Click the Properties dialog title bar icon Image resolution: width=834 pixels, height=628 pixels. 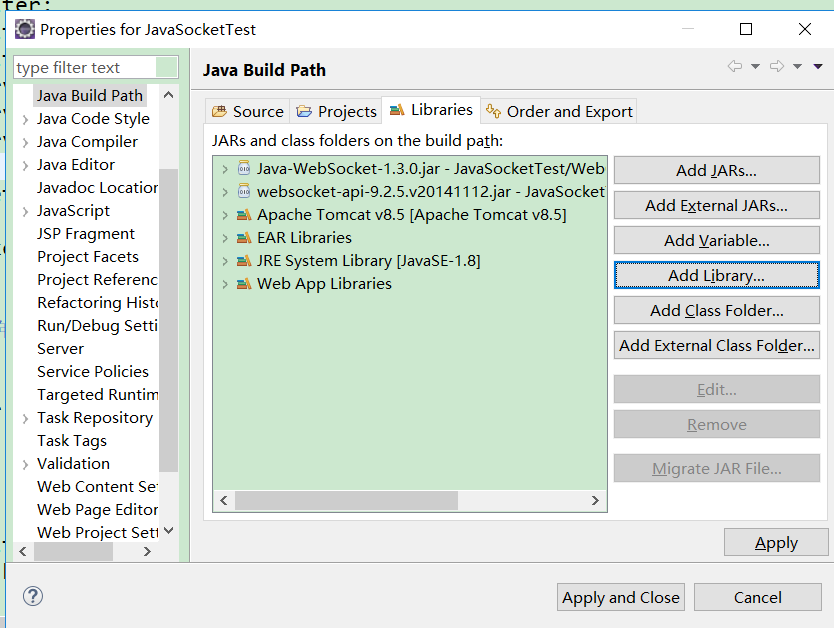point(24,29)
